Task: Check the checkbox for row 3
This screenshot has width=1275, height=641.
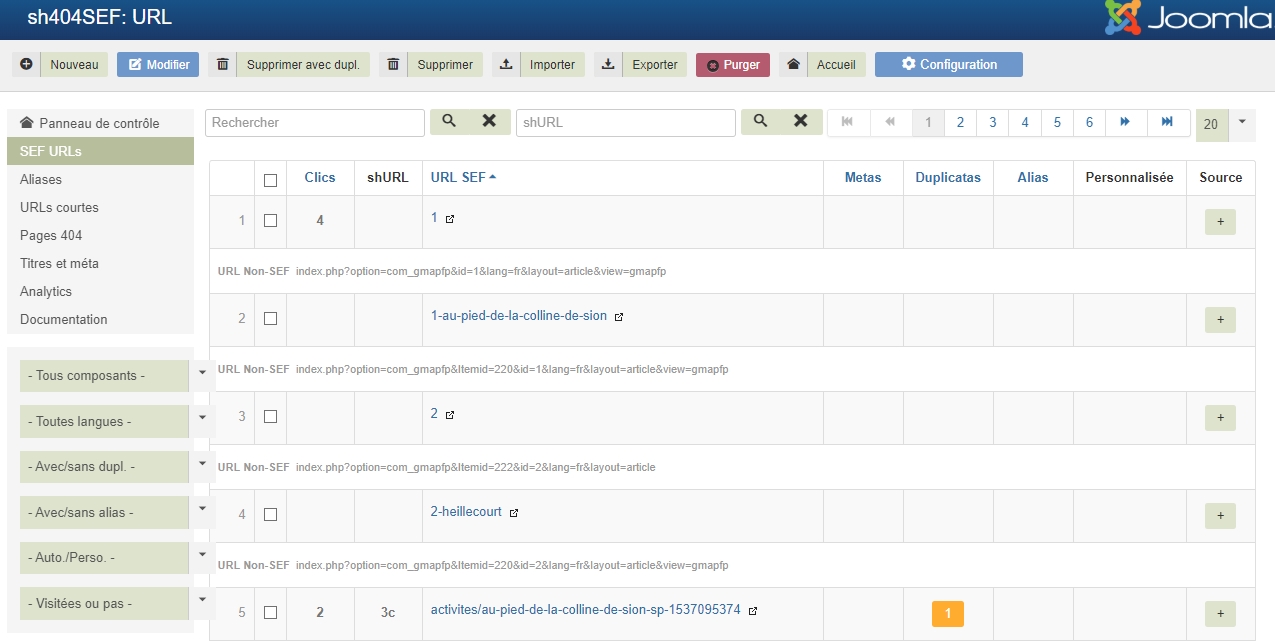Action: (270, 417)
